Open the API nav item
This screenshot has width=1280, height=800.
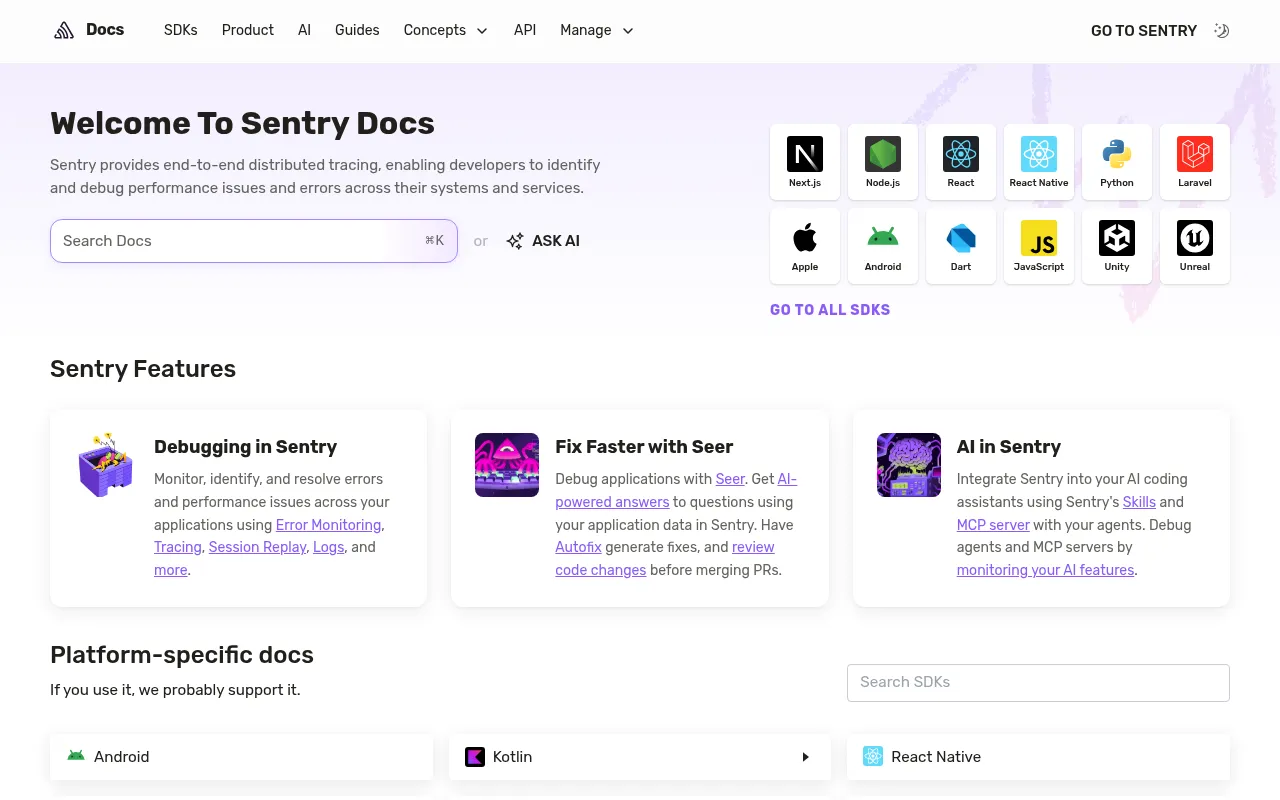tap(525, 30)
